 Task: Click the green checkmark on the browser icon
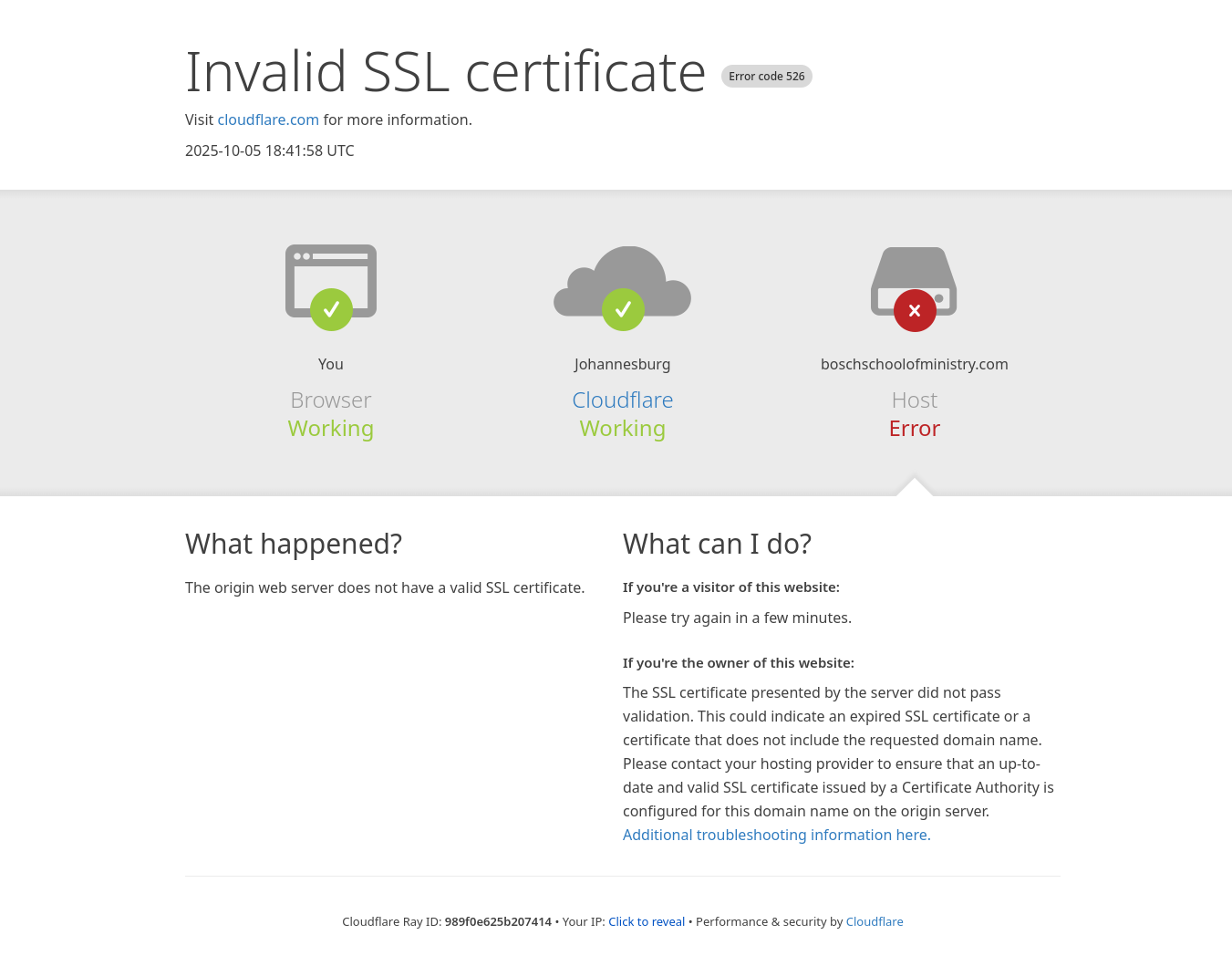[x=331, y=310]
